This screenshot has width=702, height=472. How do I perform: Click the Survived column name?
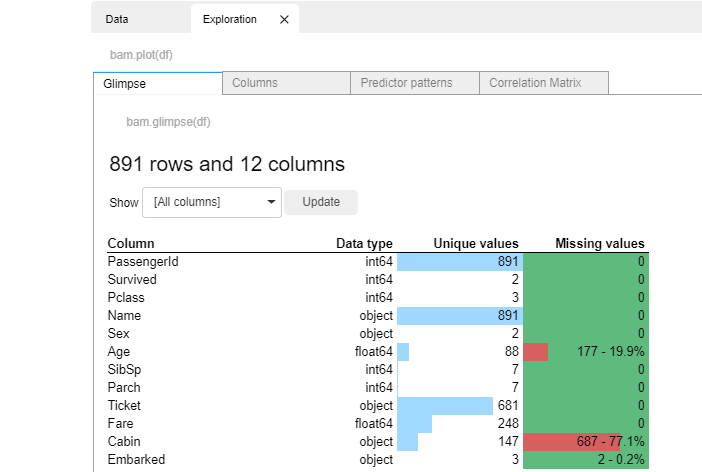[132, 280]
